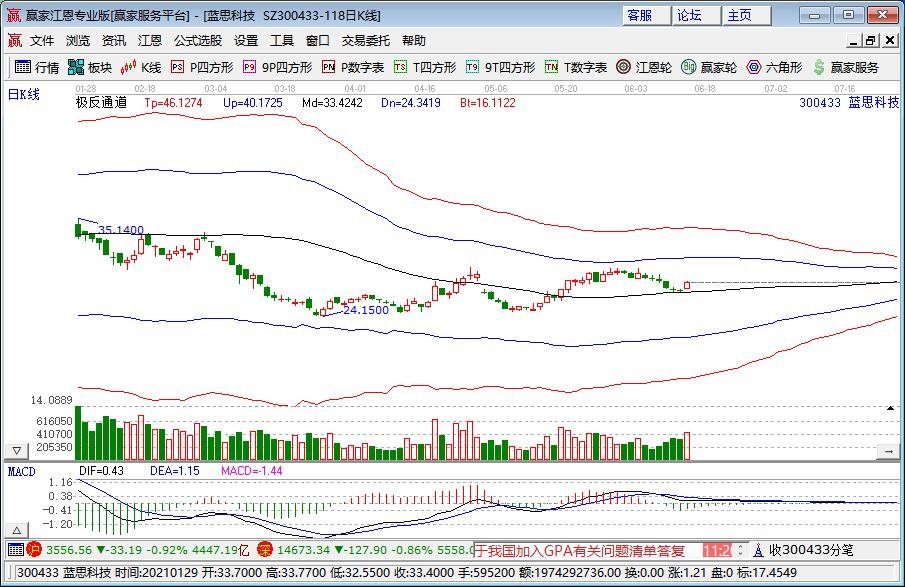
Task: Click the 深 Shenzhen index badge
Action: point(264,549)
